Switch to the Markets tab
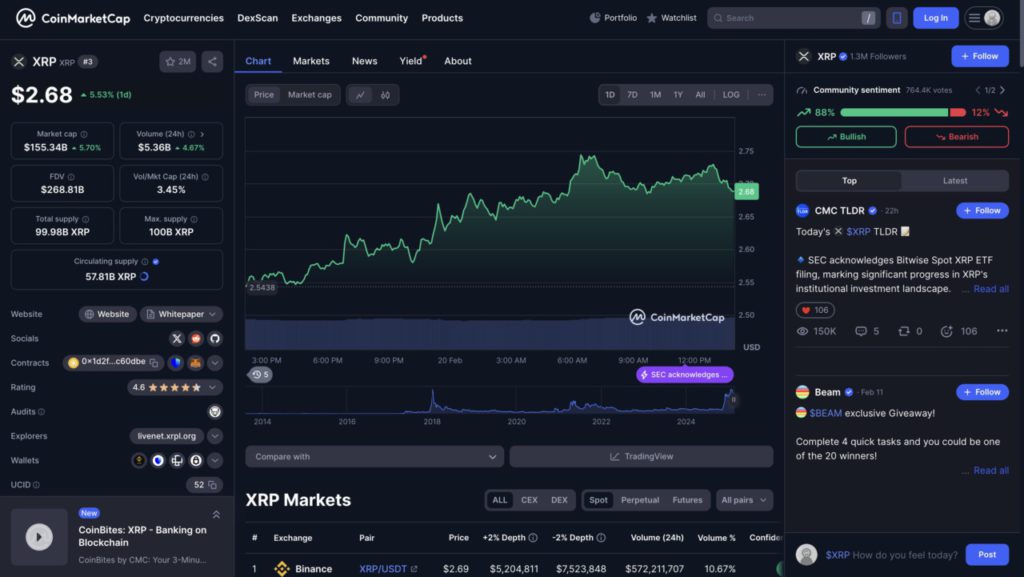 coord(310,61)
